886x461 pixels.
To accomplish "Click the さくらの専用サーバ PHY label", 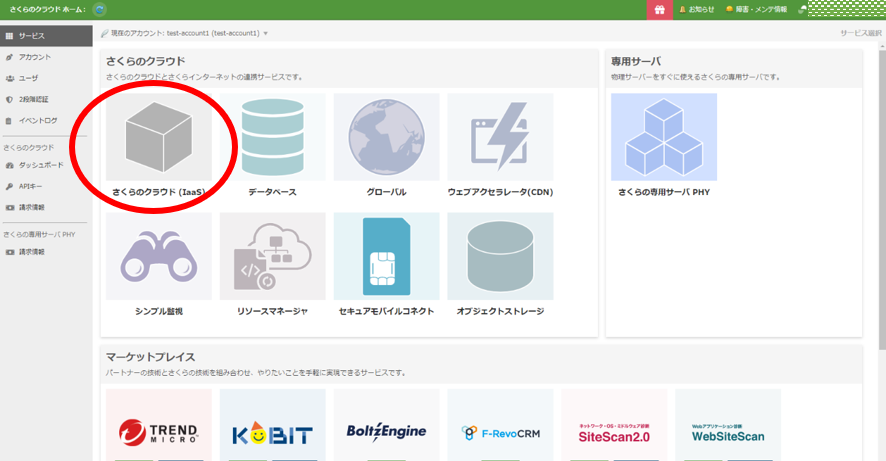I will [664, 192].
